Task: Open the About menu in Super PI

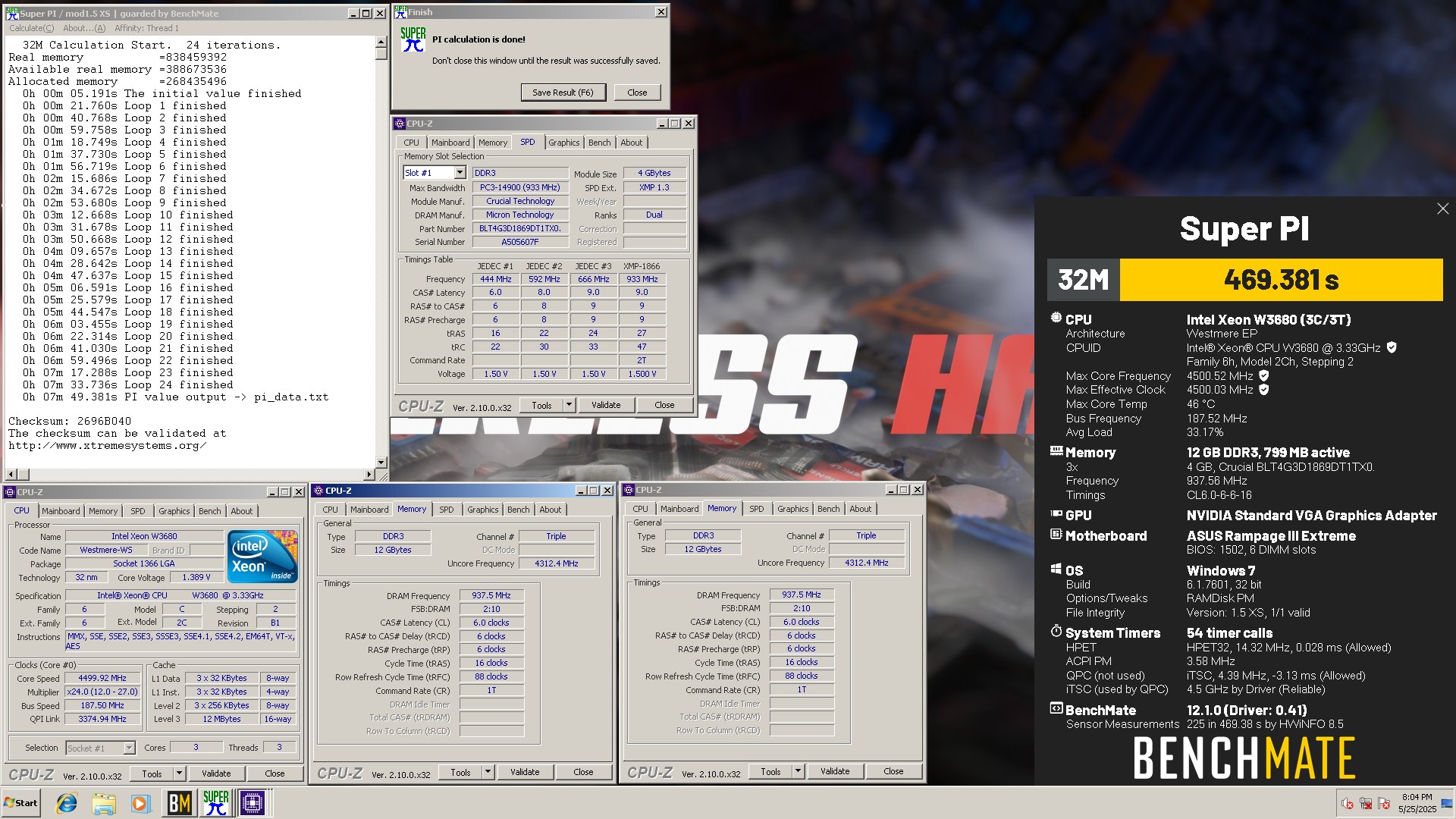Action: point(84,28)
